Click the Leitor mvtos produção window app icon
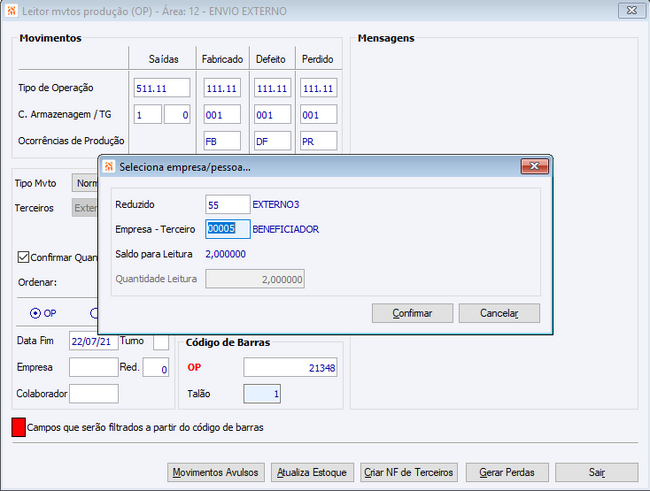 pyautogui.click(x=12, y=11)
